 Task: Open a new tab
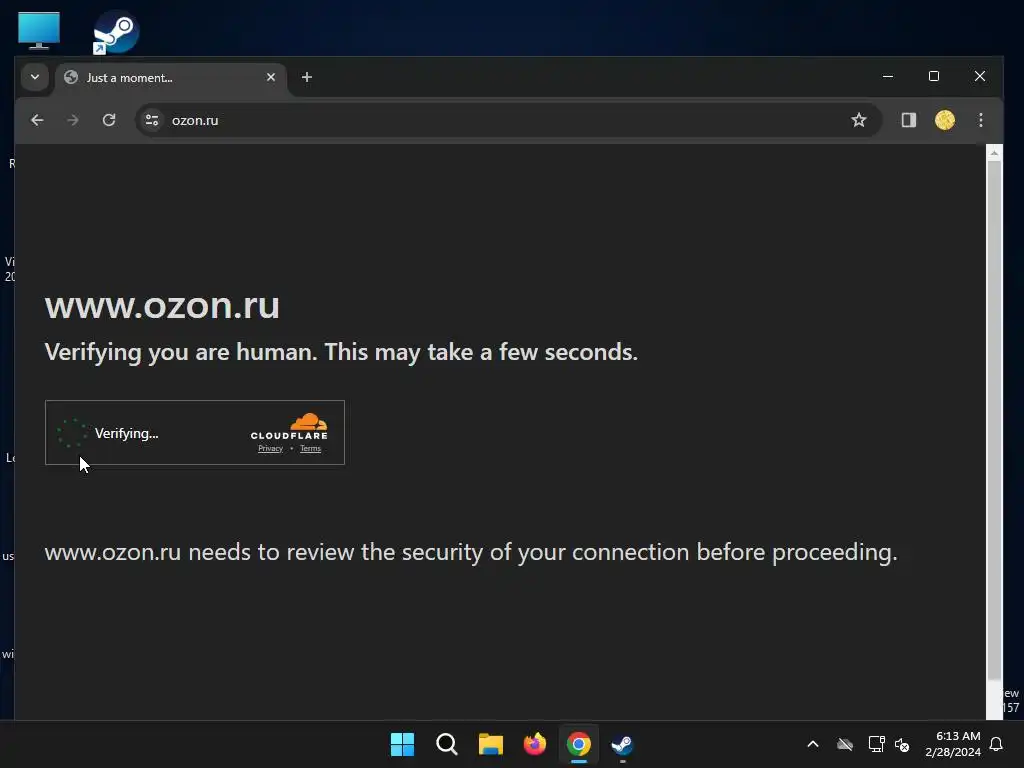coord(307,77)
